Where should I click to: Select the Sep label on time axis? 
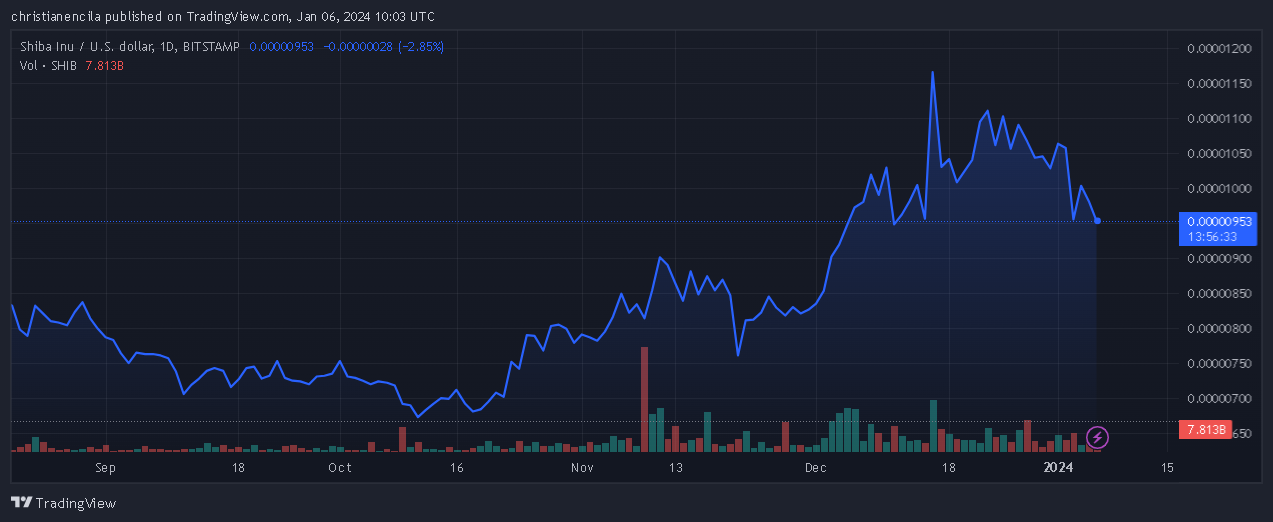[x=106, y=467]
